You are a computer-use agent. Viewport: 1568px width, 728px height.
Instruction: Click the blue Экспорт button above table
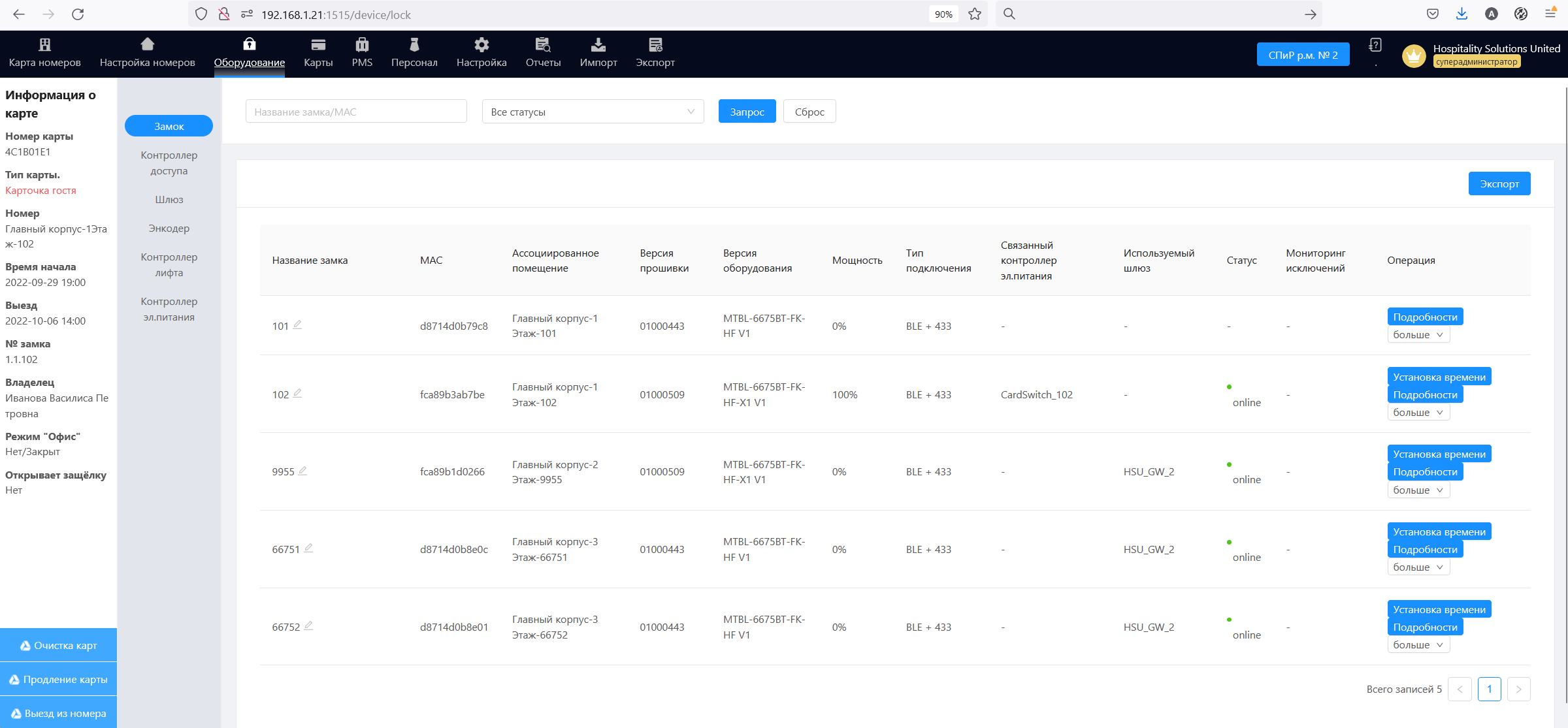pyautogui.click(x=1499, y=184)
